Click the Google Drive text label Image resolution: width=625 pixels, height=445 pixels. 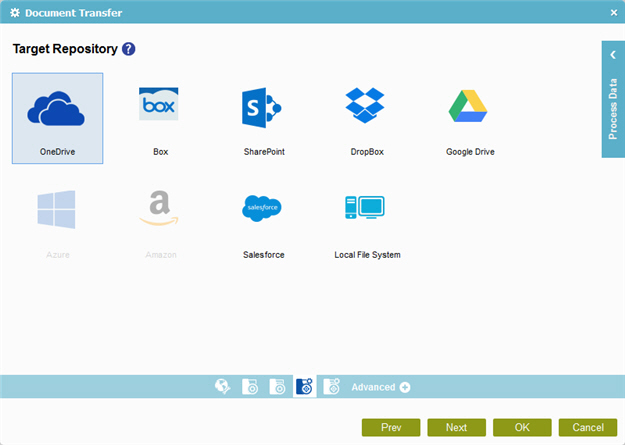pos(470,152)
